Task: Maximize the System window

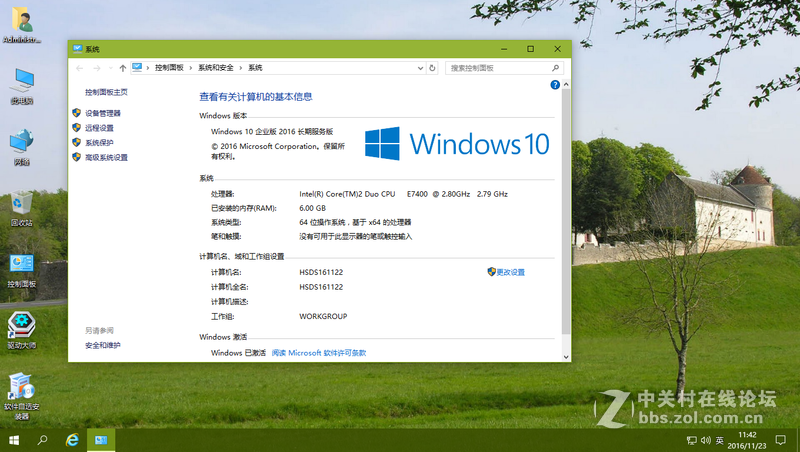Action: (531, 49)
